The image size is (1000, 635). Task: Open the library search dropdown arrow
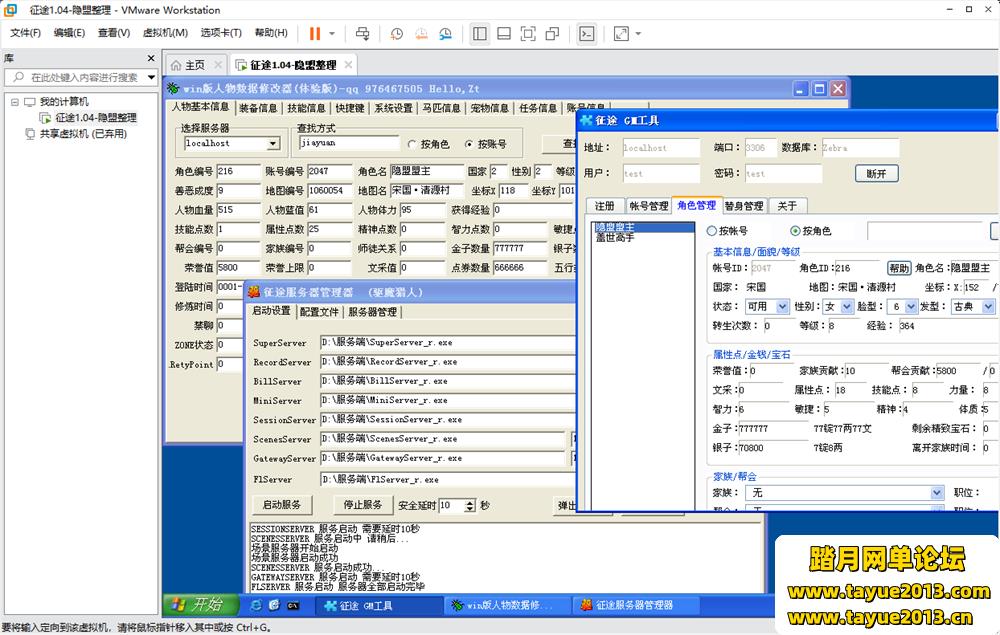pyautogui.click(x=151, y=77)
